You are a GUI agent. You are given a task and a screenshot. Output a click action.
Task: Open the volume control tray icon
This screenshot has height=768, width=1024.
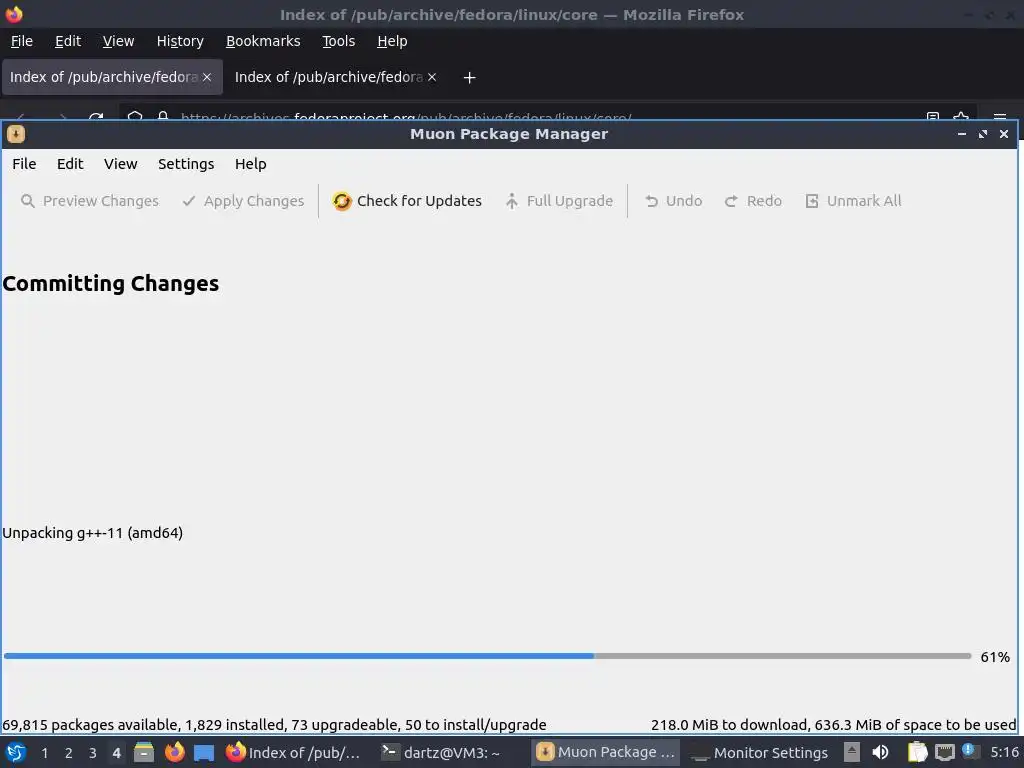[x=880, y=753]
